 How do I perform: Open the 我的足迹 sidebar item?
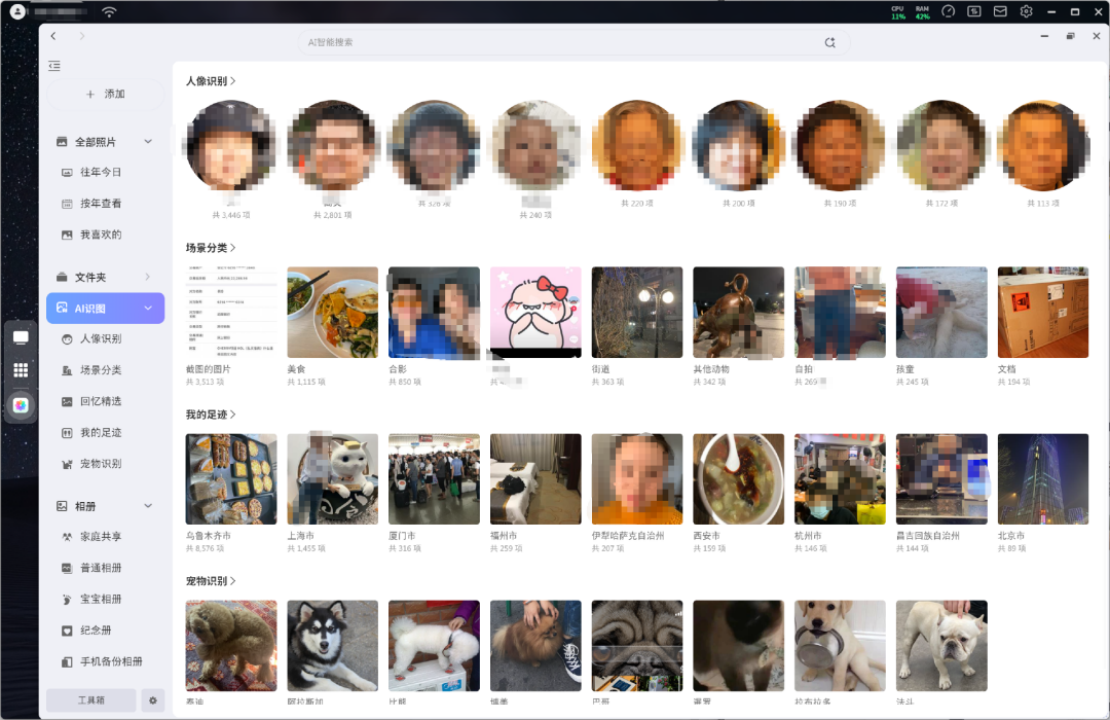[100, 433]
